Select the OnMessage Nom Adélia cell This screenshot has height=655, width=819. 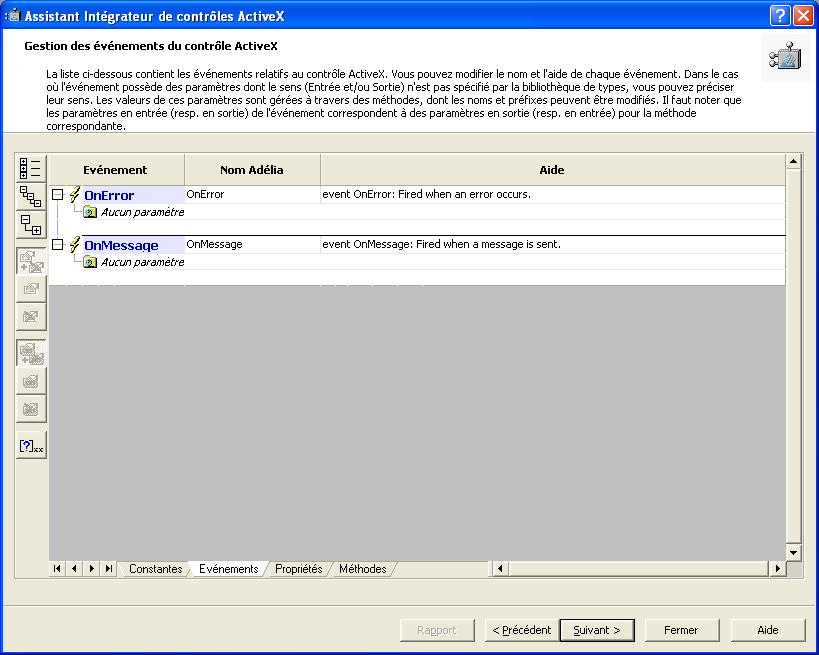tap(252, 244)
